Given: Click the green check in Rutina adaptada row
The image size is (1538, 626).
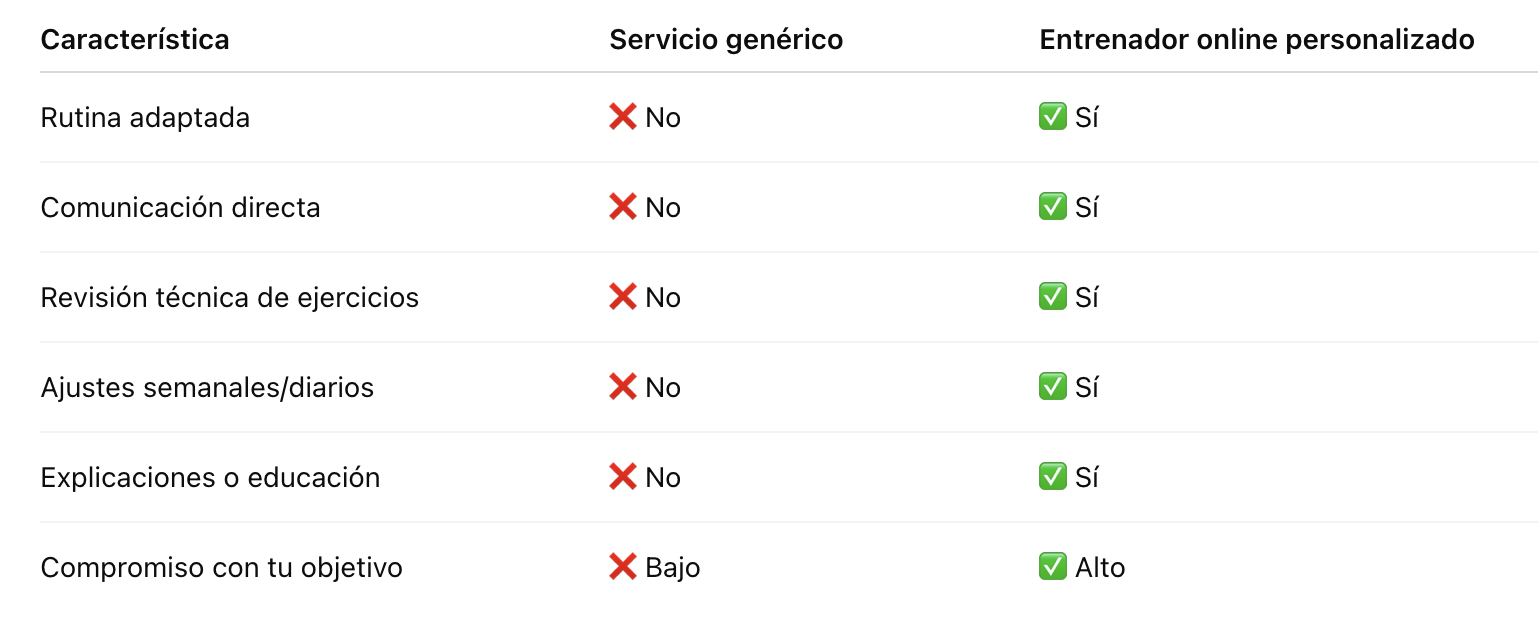Looking at the screenshot, I should [1053, 118].
